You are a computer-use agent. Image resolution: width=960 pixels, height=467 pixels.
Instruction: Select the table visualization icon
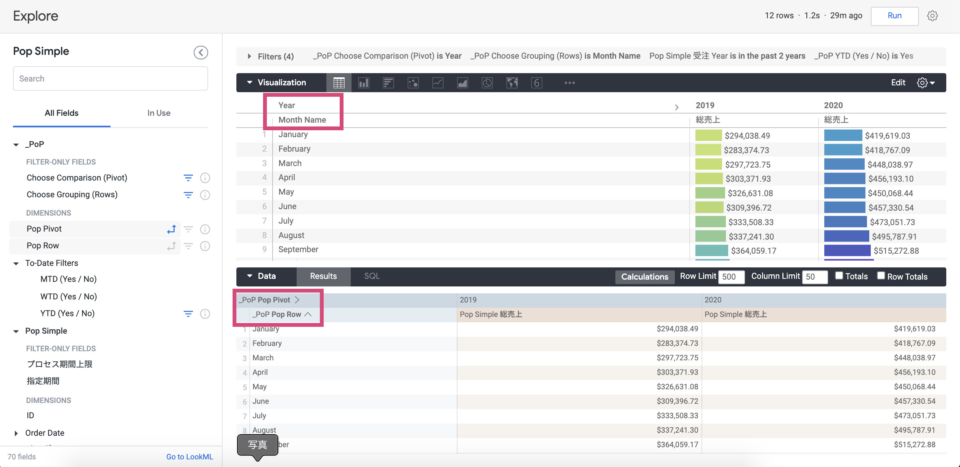pos(339,83)
